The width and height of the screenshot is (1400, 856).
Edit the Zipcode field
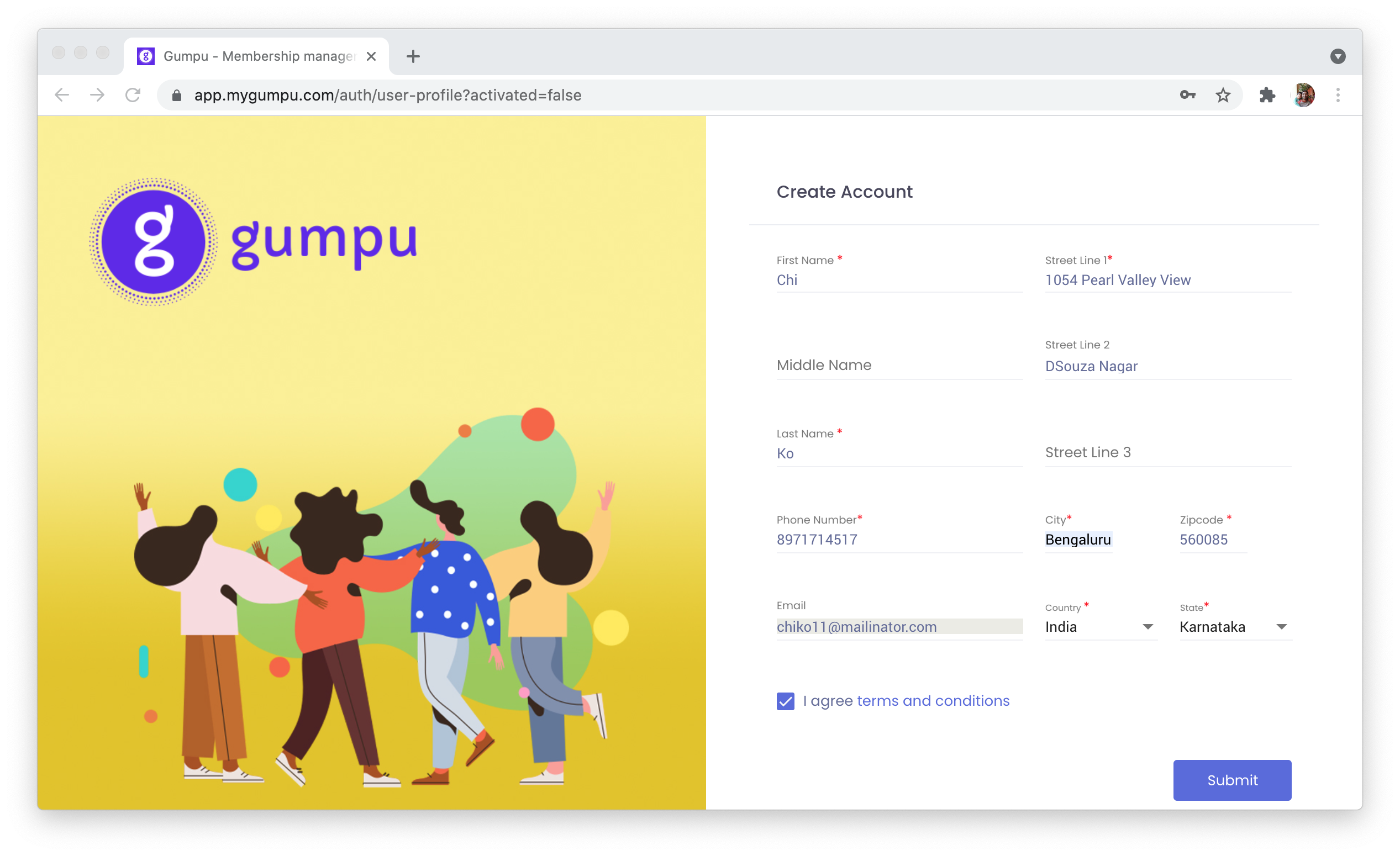tap(1213, 540)
